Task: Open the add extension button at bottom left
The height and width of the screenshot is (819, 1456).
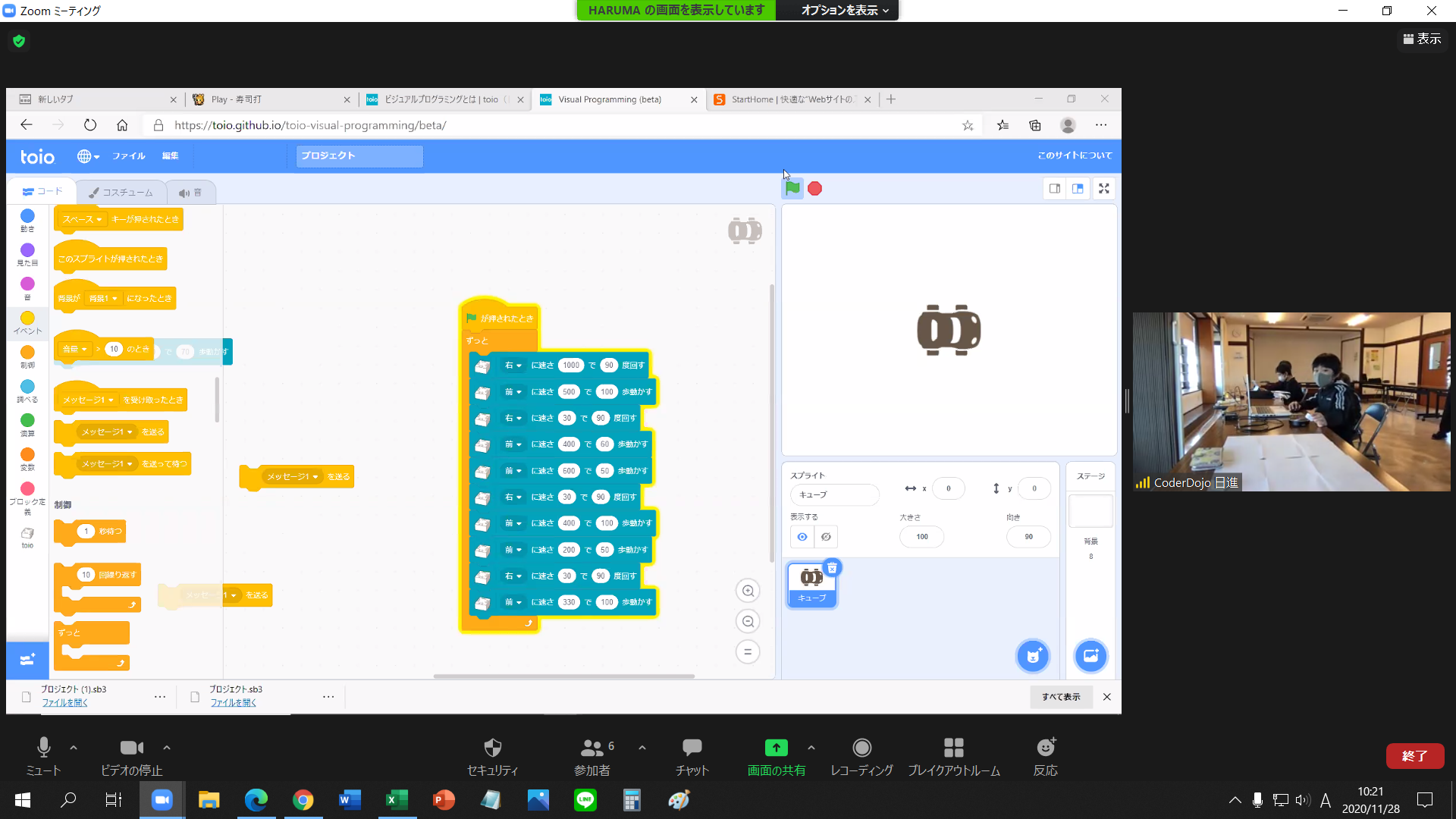Action: [x=27, y=660]
